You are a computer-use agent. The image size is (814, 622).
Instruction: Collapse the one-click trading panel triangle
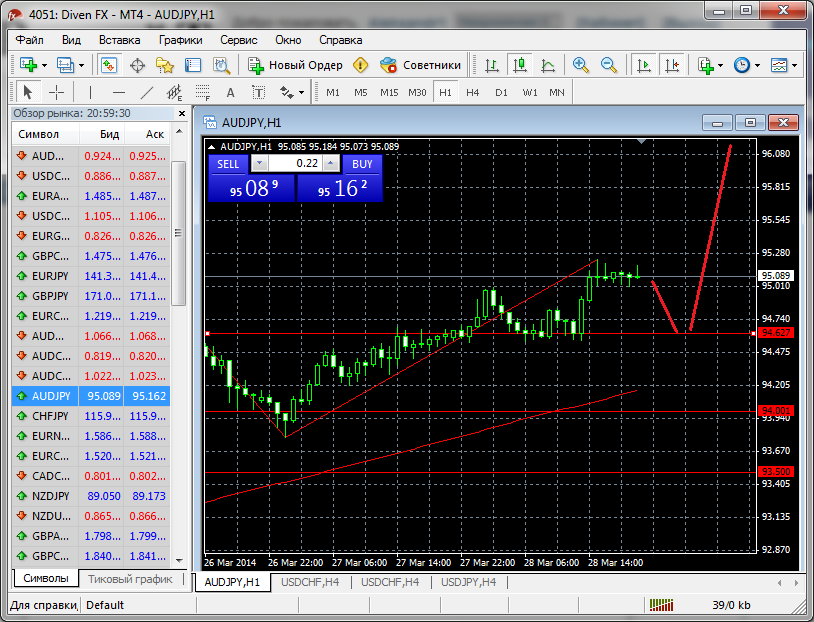click(211, 147)
